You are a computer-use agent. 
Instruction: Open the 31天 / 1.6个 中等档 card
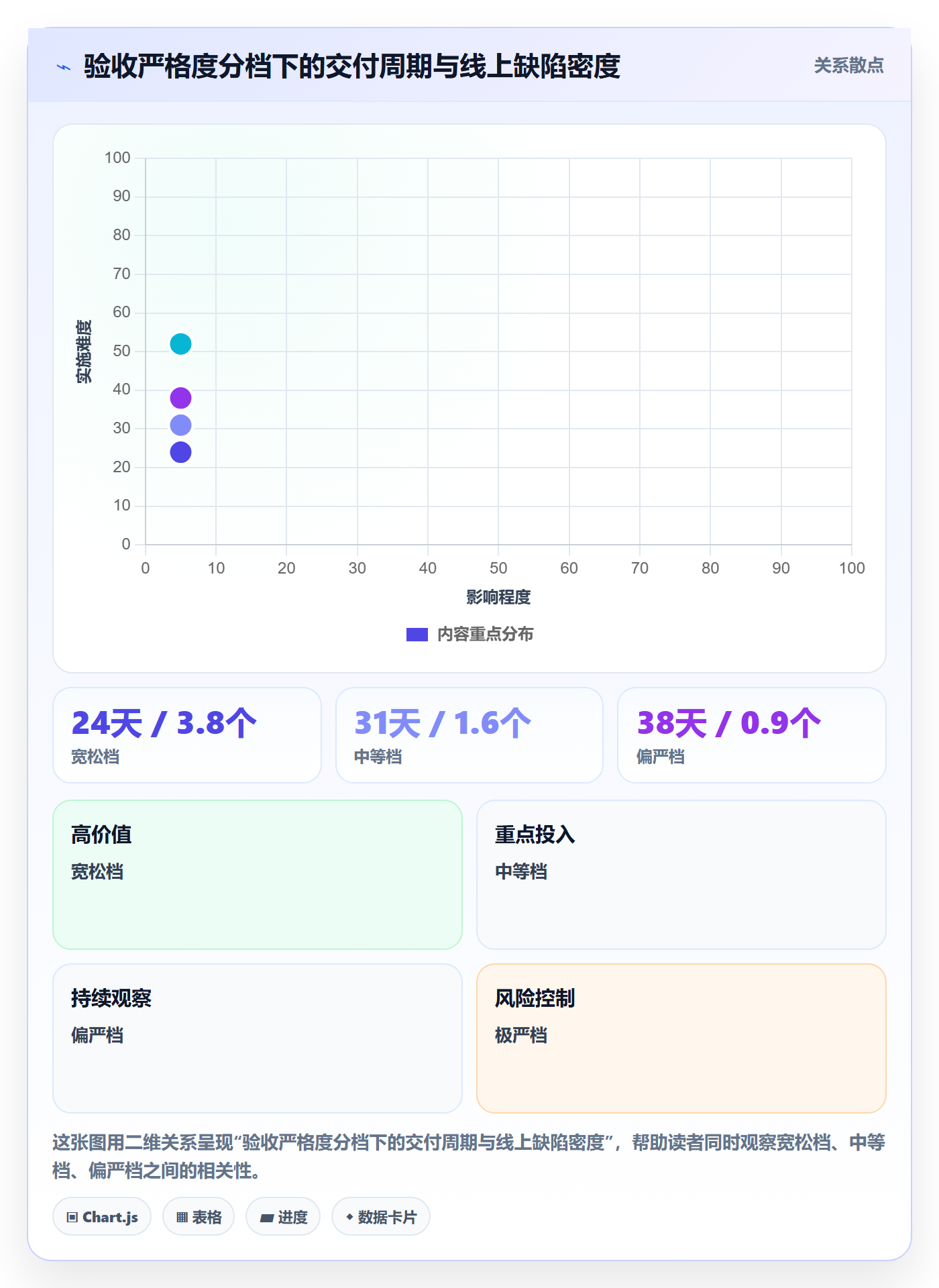click(469, 735)
